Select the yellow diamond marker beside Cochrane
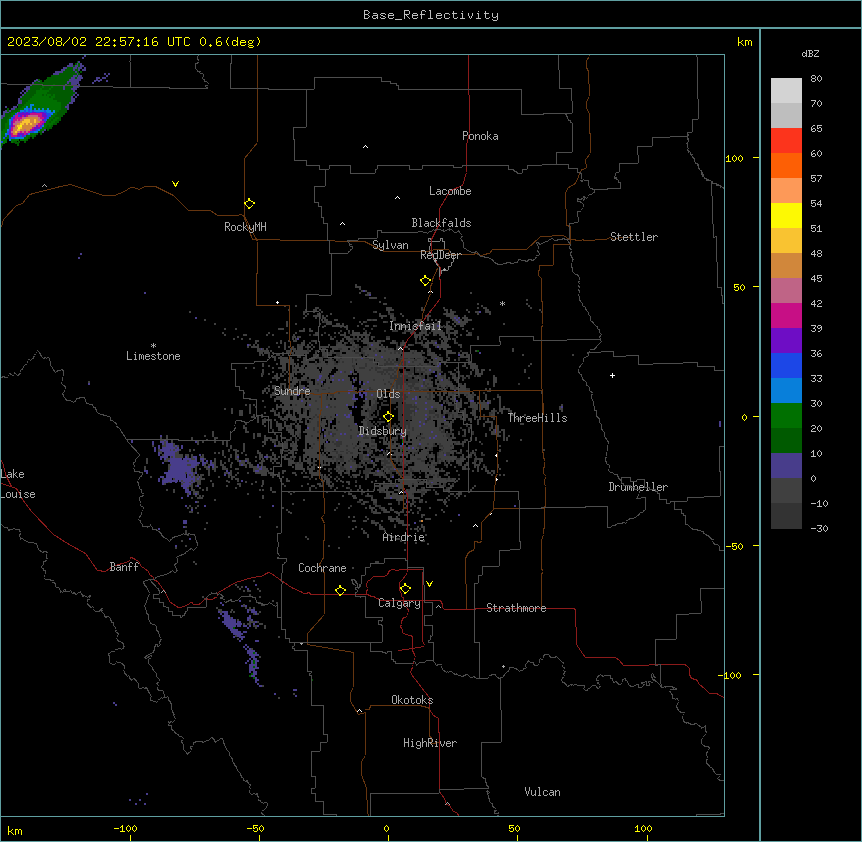Screen dimensions: 862x842 340,590
